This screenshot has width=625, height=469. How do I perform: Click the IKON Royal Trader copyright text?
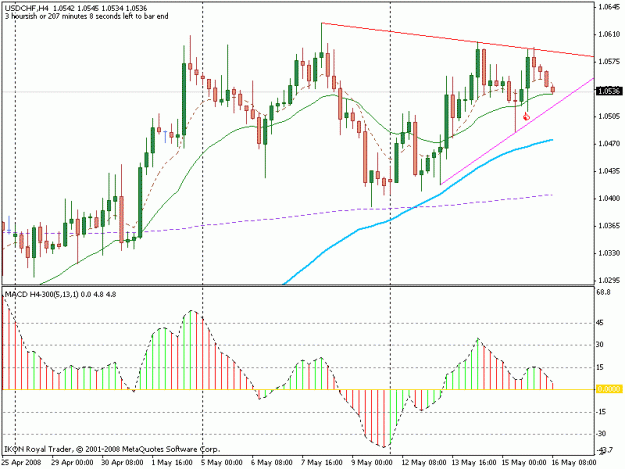[x=112, y=449]
